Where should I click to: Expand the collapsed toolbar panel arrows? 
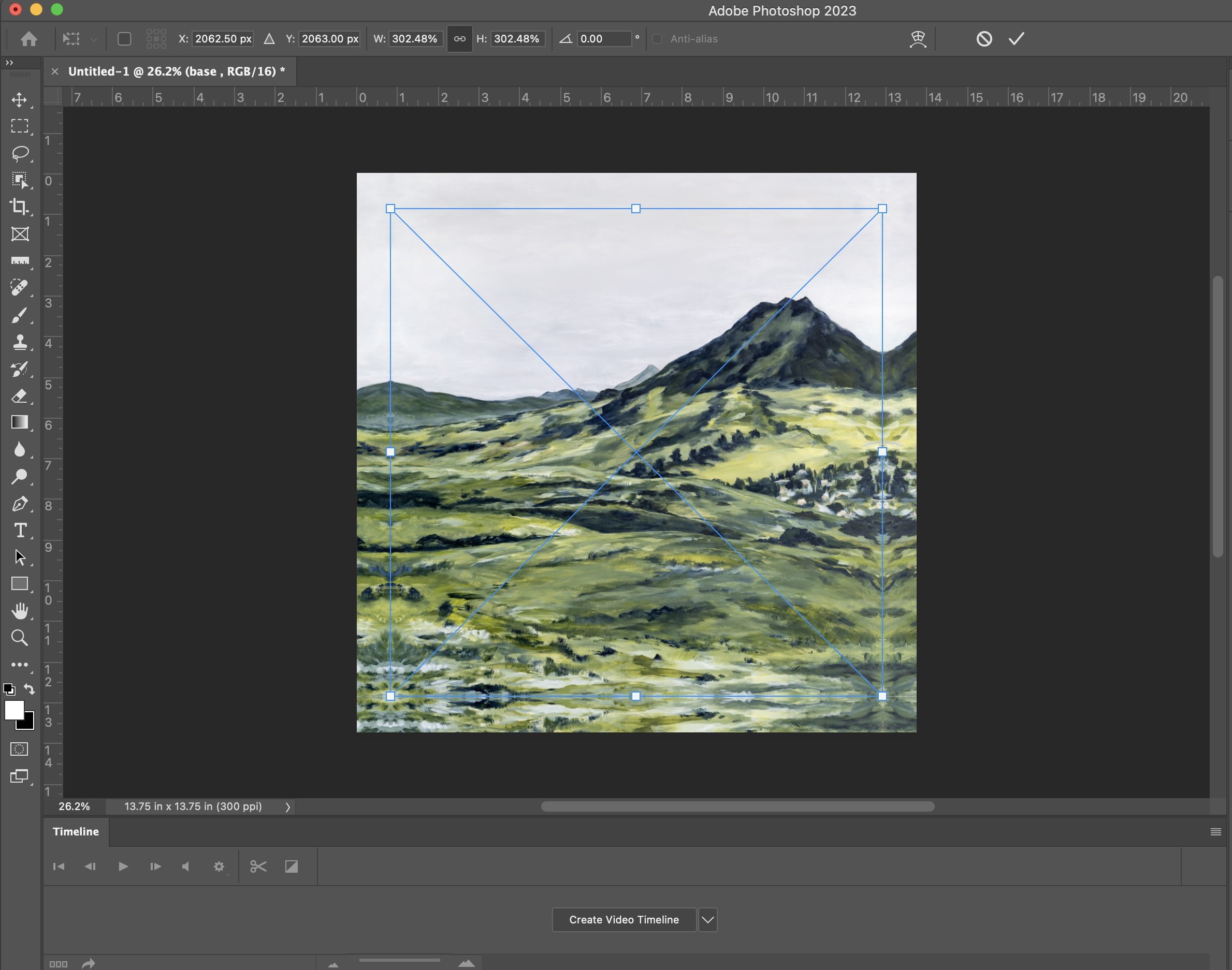[10, 63]
